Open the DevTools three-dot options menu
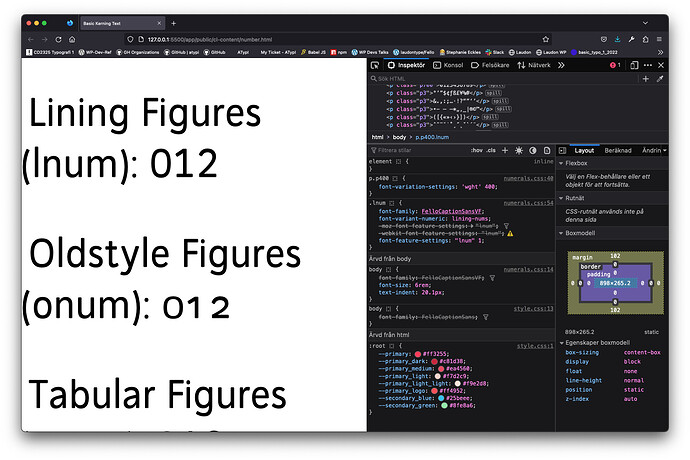Screen dimensions: 690x460 click(x=646, y=65)
